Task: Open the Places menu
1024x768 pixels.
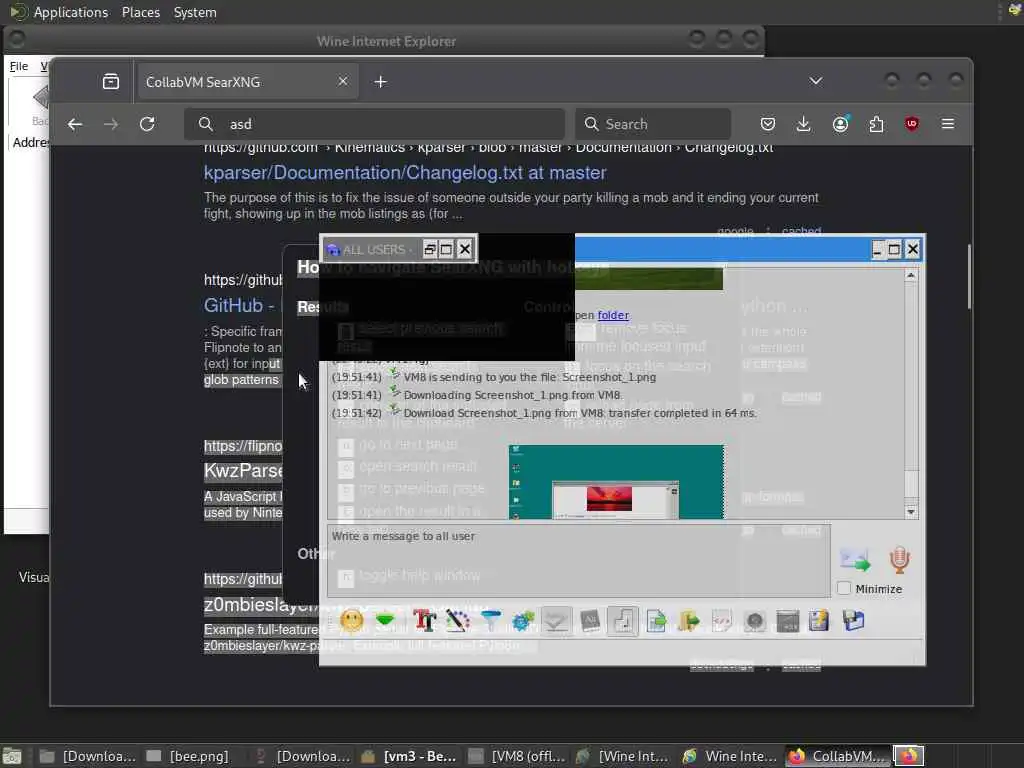Action: [x=140, y=12]
